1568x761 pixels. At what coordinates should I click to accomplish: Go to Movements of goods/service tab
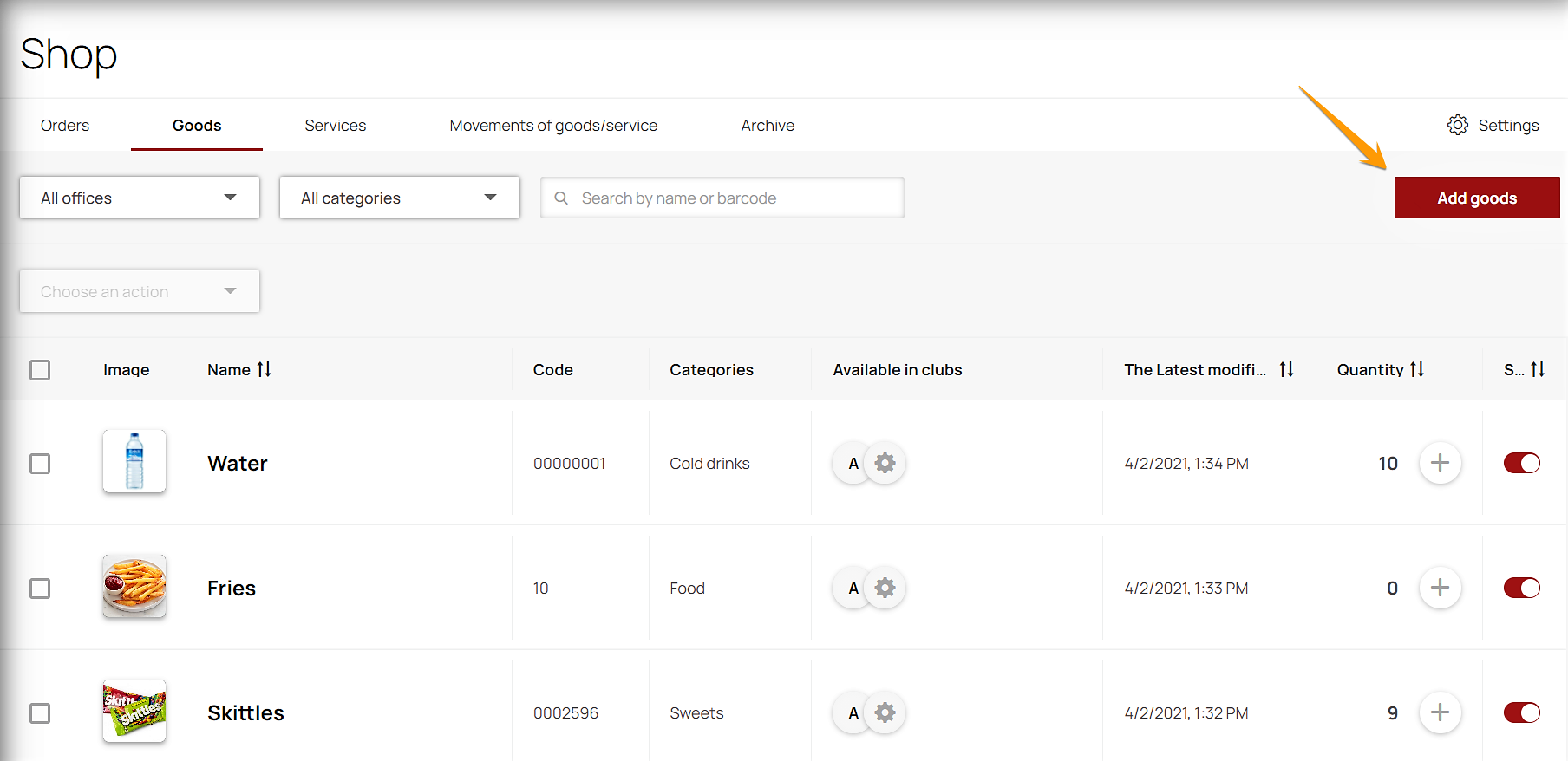tap(553, 126)
